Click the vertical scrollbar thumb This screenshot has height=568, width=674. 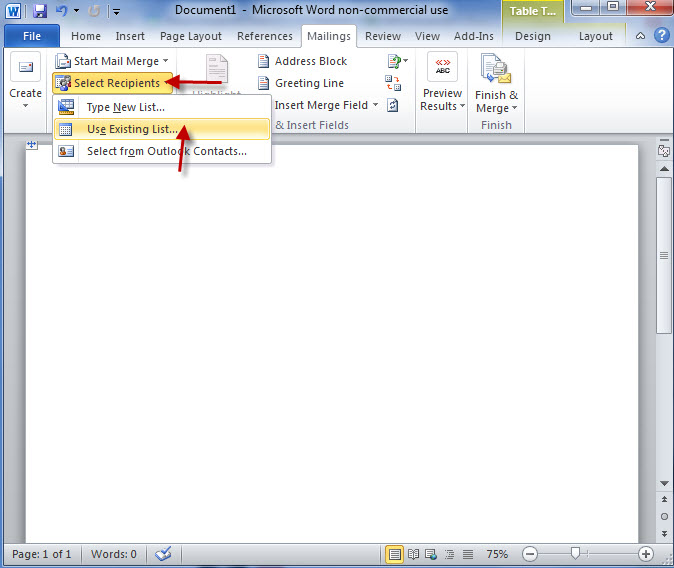point(664,255)
